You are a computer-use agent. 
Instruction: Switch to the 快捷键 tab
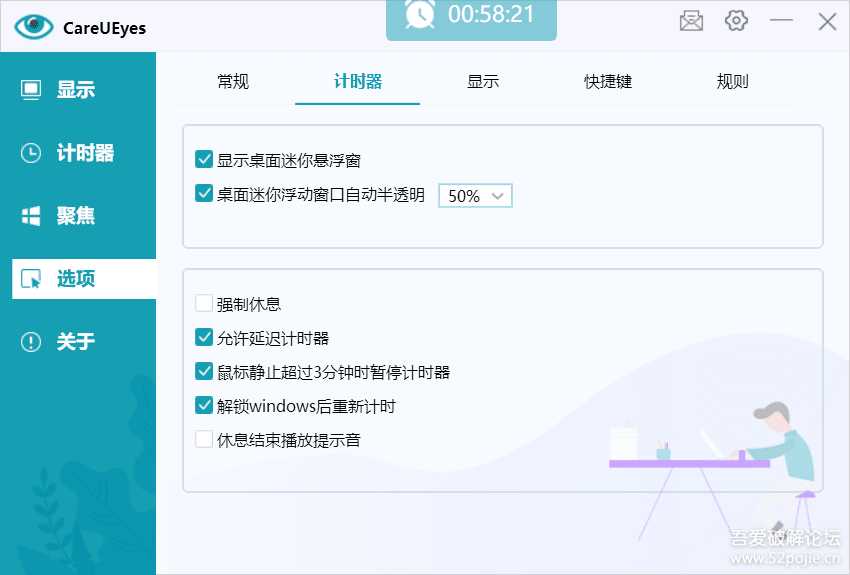click(x=608, y=82)
